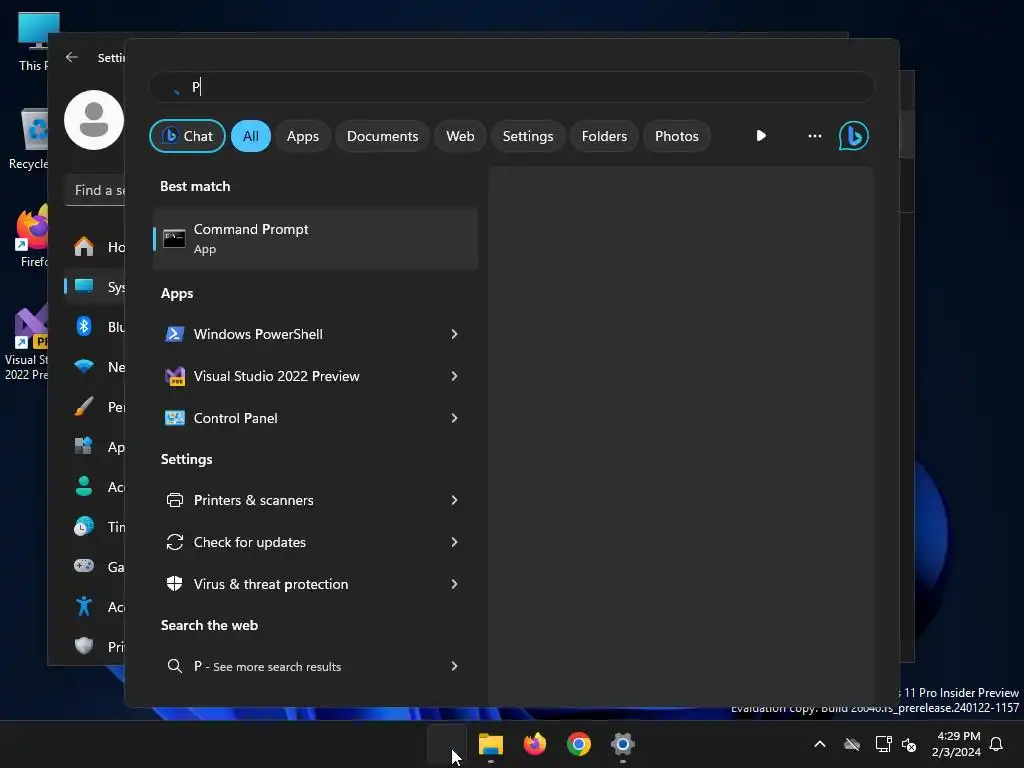The height and width of the screenshot is (768, 1024).
Task: Expand Control Panel result chevron
Action: tap(455, 418)
